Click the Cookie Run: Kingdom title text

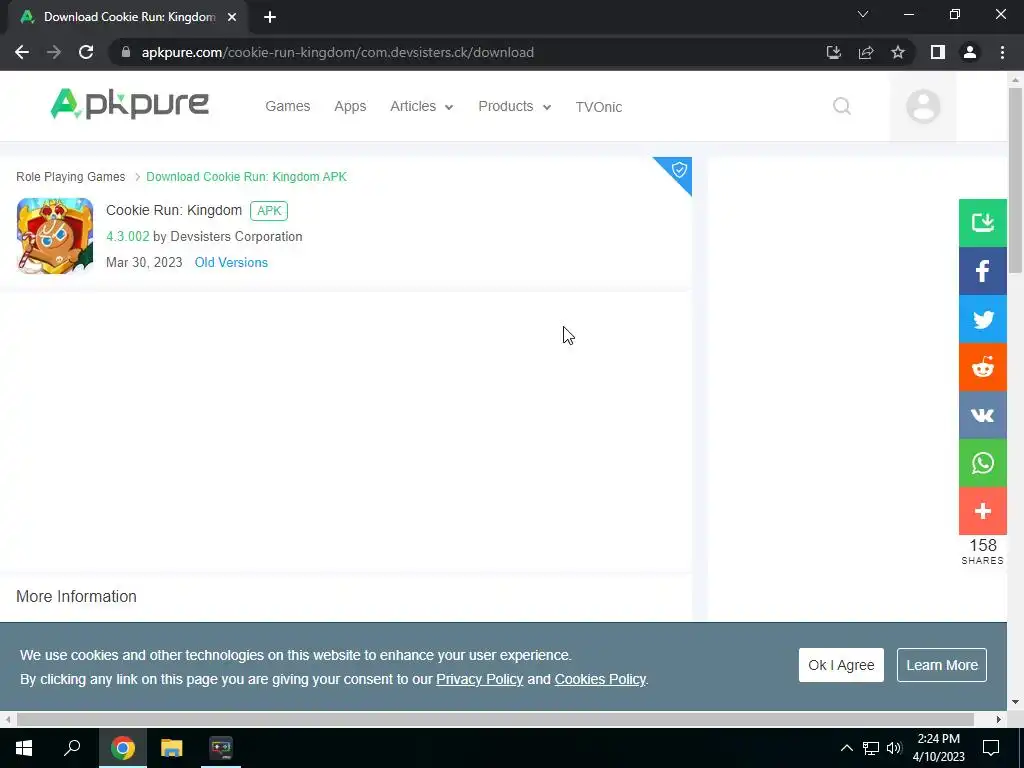click(174, 210)
